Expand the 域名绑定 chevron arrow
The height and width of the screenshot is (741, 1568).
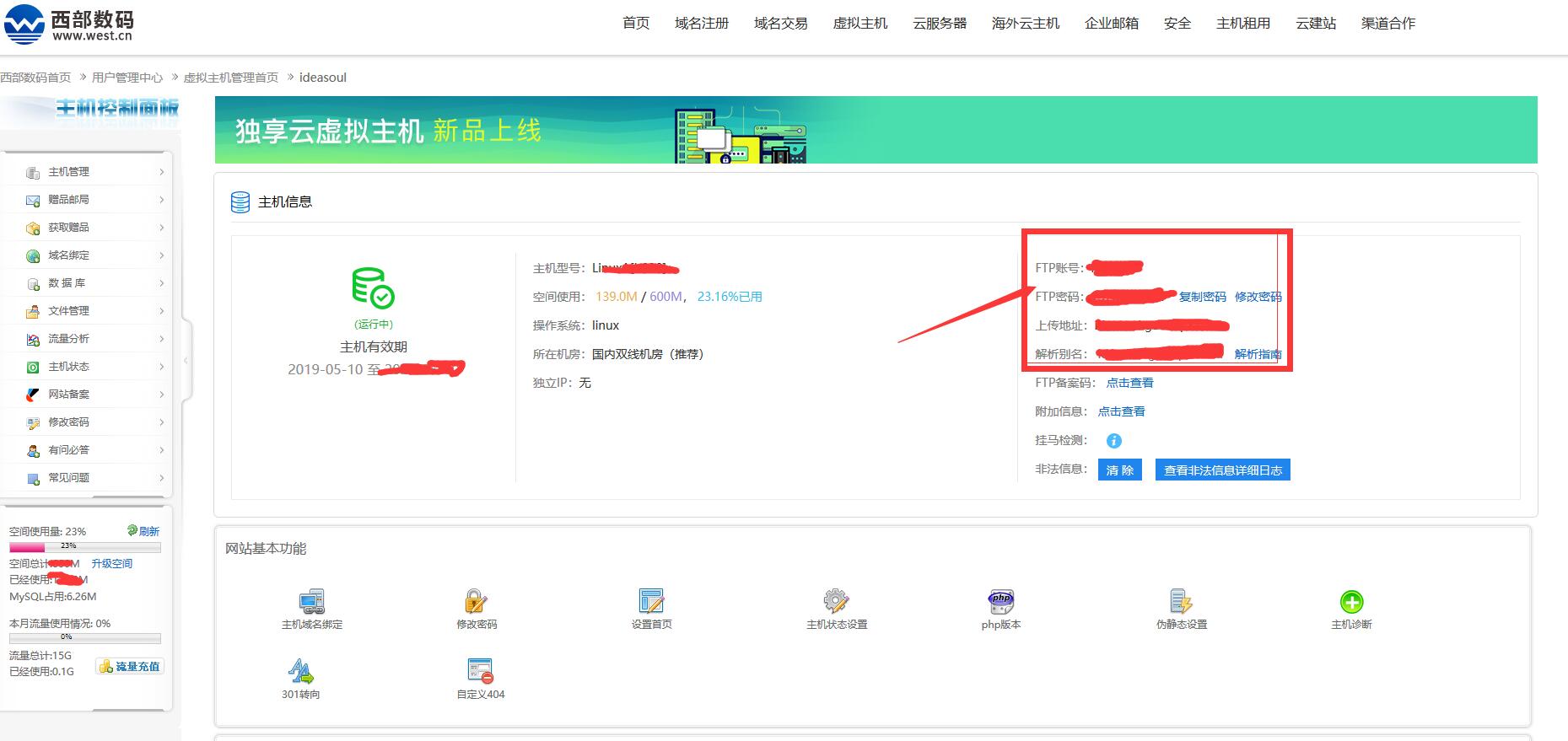(161, 255)
